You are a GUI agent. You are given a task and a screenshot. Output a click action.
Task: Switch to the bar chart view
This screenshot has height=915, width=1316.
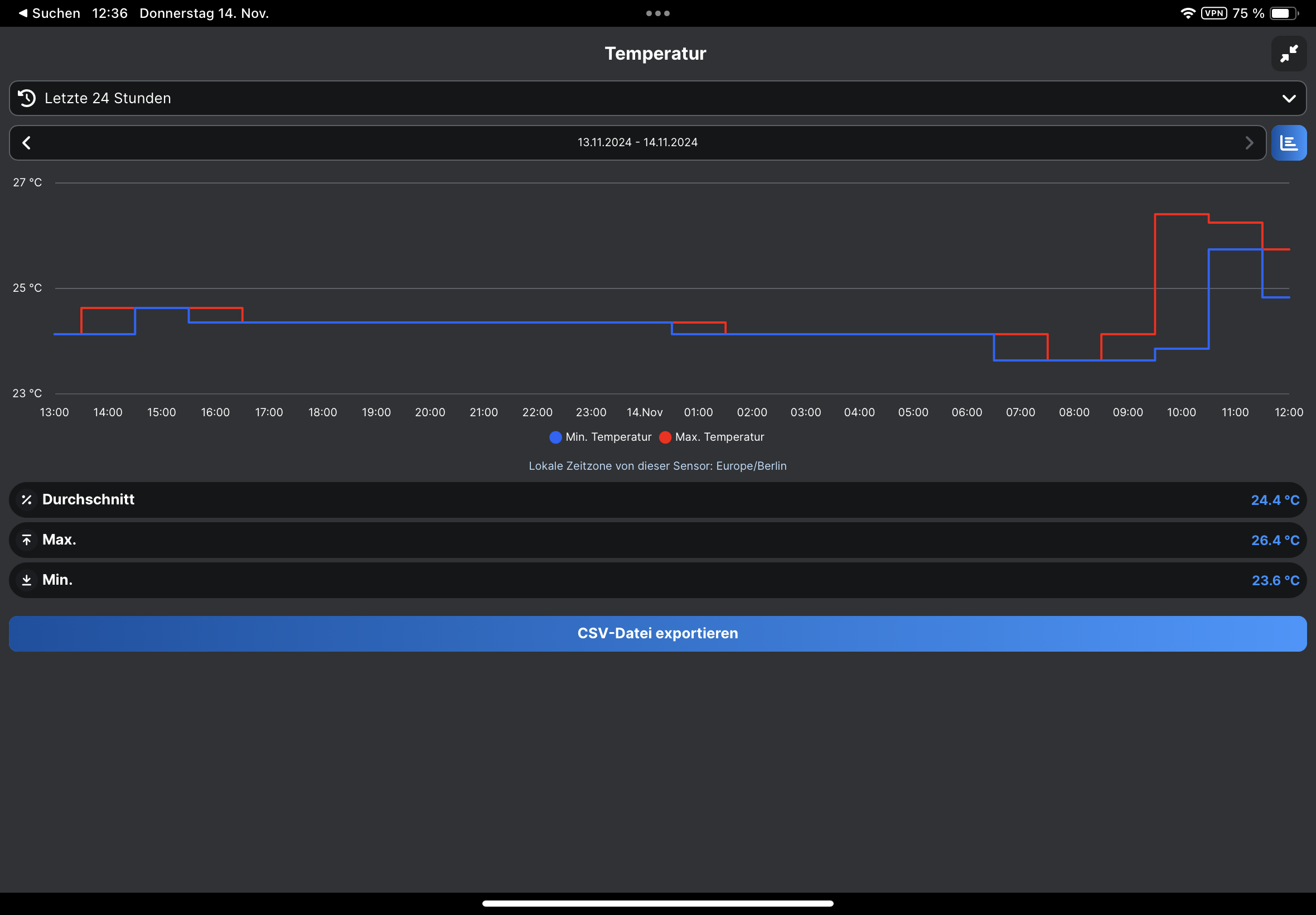coord(1289,143)
